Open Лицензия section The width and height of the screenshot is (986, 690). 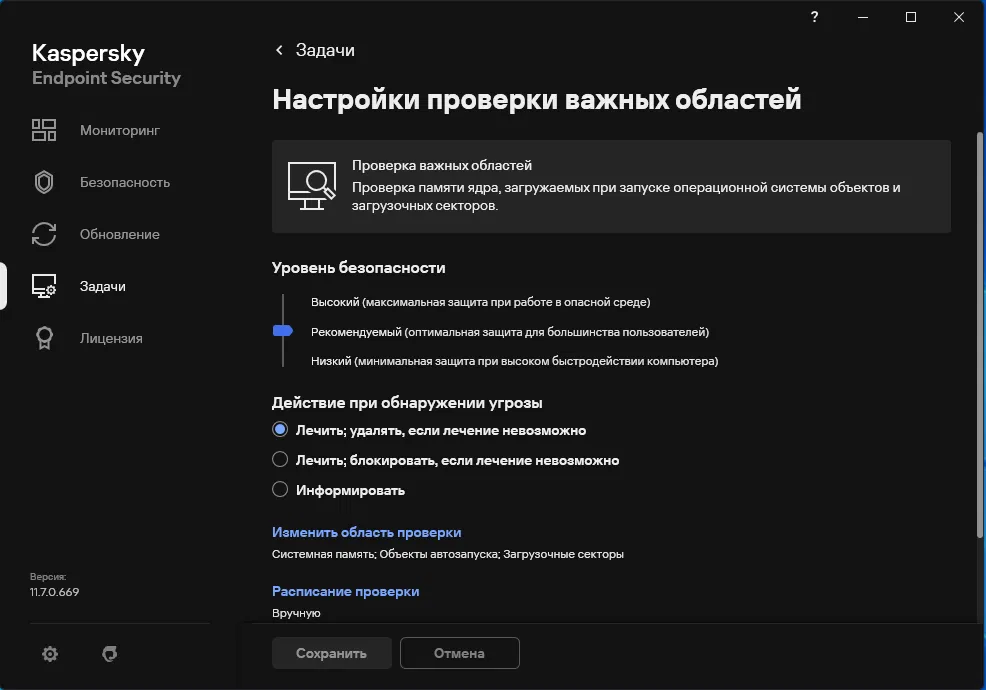point(111,338)
